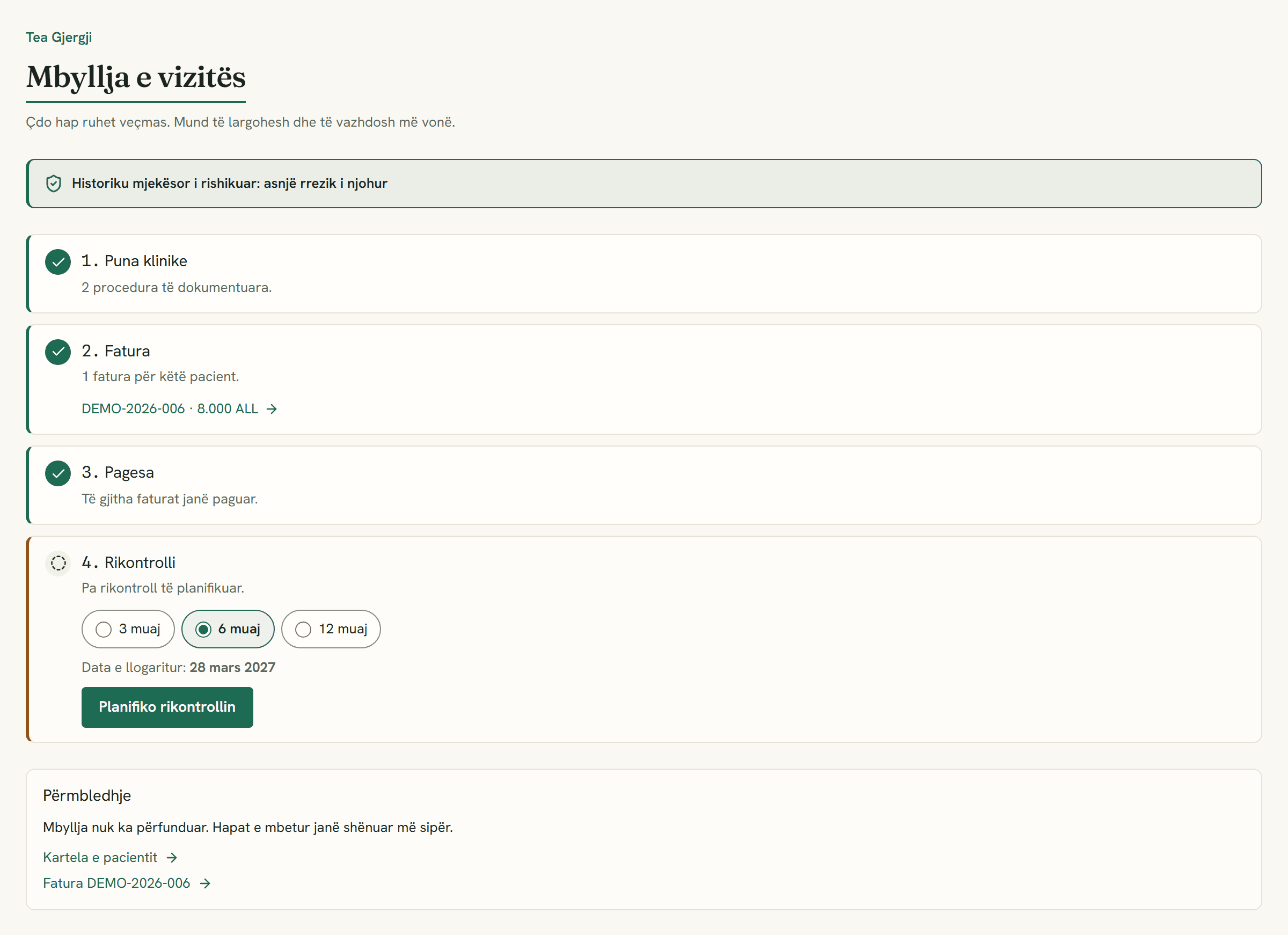Image resolution: width=1288 pixels, height=935 pixels.
Task: Click the green checkmark beside Fatura
Action: coord(58,352)
